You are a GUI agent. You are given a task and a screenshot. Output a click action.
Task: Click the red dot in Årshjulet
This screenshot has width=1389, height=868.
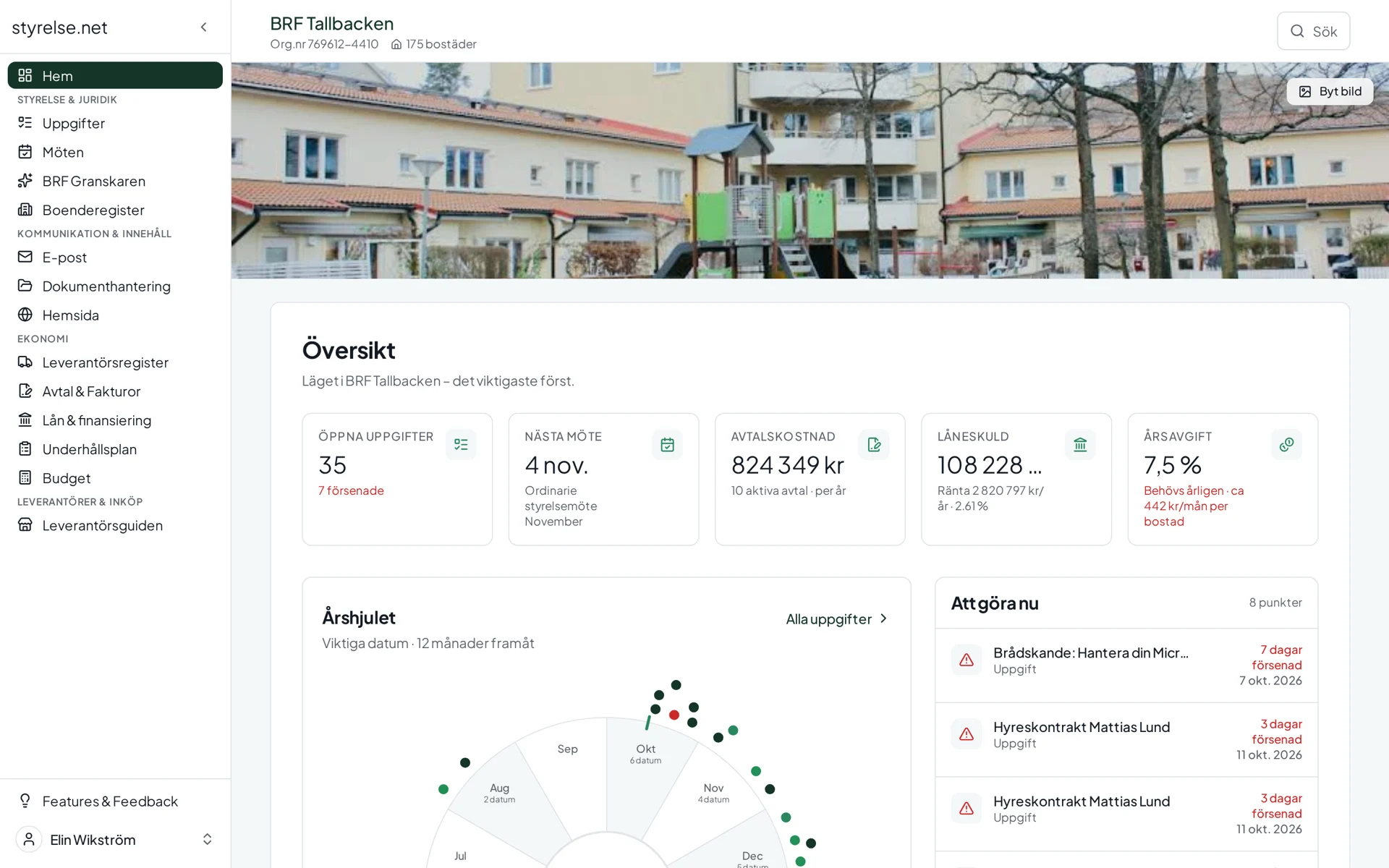[674, 715]
